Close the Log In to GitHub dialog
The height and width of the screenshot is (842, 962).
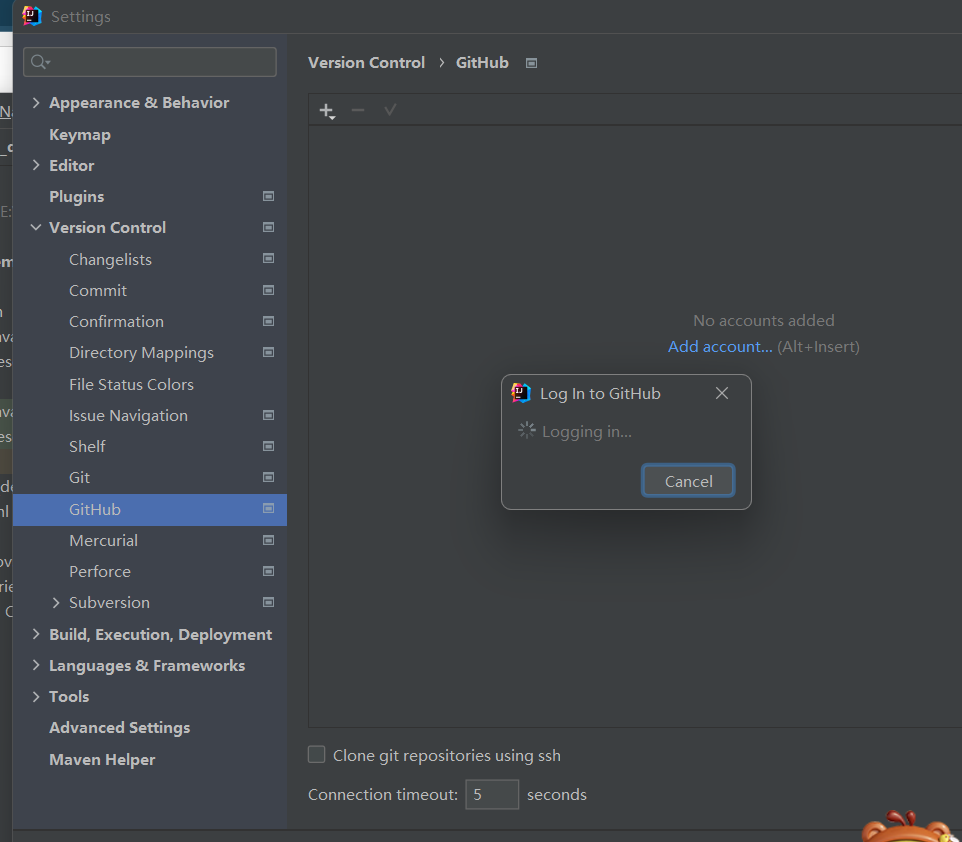[x=722, y=393]
